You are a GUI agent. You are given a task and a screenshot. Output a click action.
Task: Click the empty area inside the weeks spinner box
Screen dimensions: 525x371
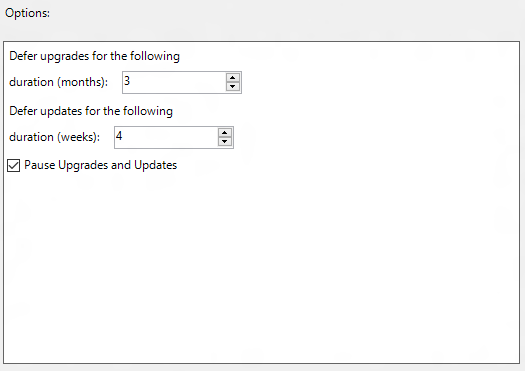click(170, 137)
